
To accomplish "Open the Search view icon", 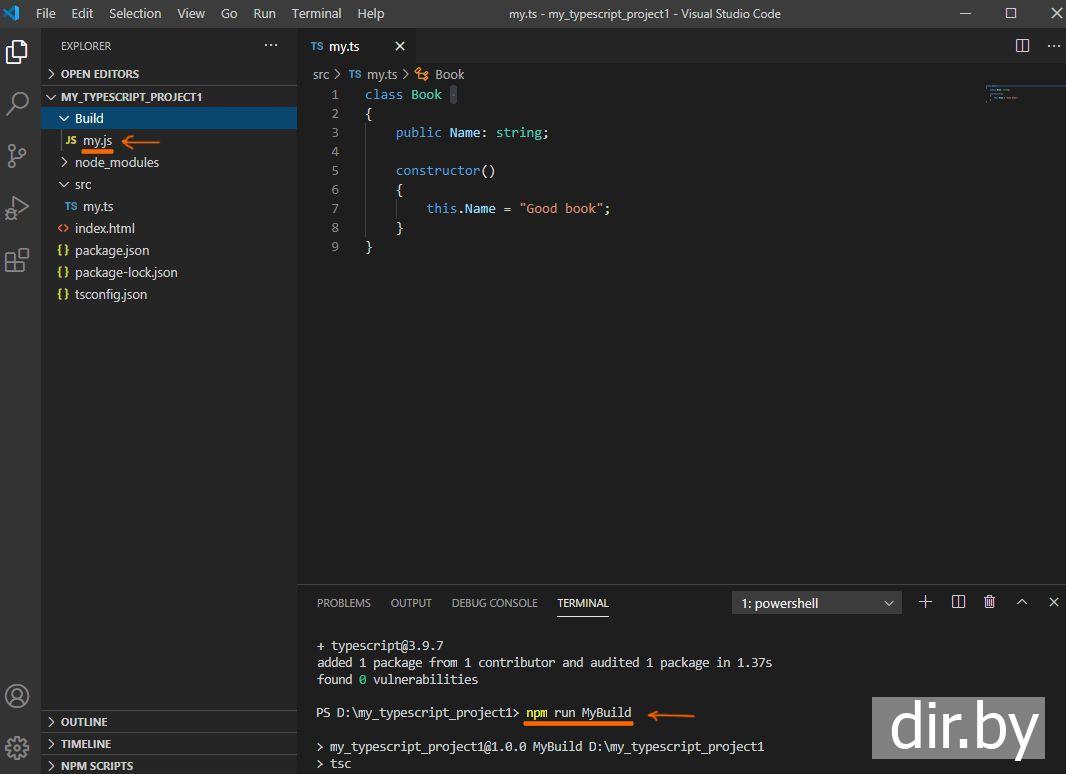I will (x=17, y=103).
